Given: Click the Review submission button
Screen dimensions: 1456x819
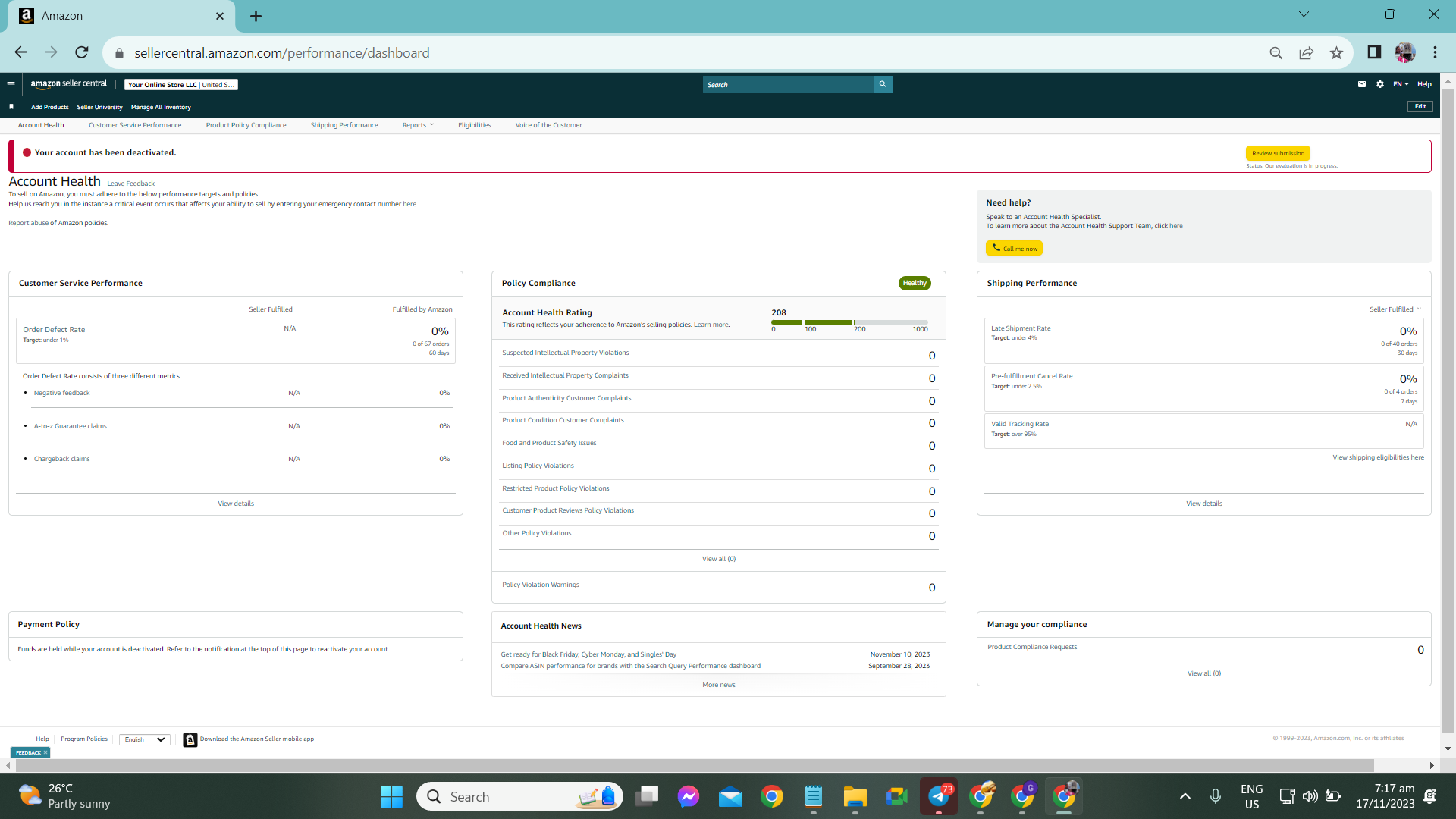Looking at the screenshot, I should pyautogui.click(x=1278, y=153).
